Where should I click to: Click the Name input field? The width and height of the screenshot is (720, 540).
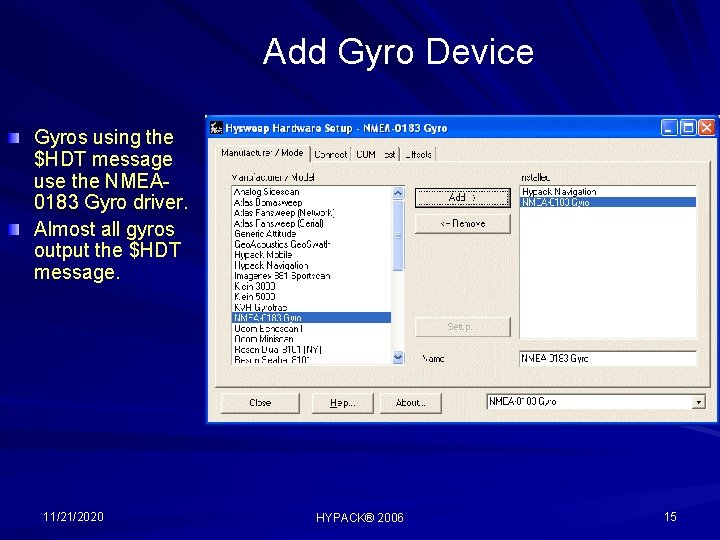[x=608, y=358]
